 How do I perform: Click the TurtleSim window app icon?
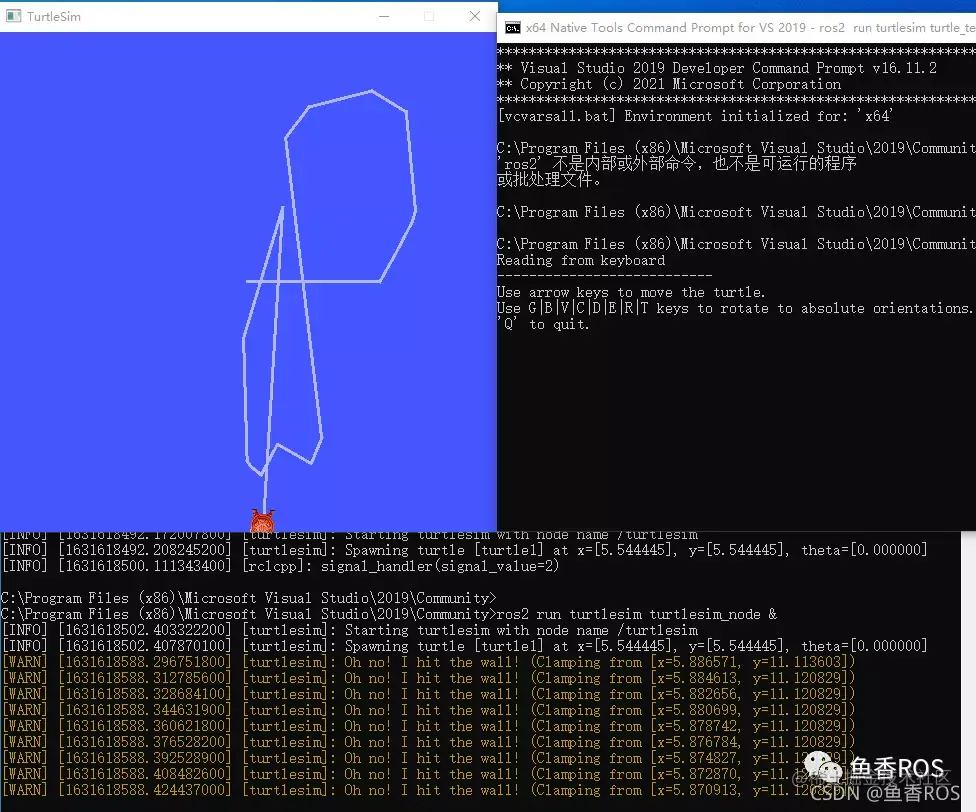14,16
